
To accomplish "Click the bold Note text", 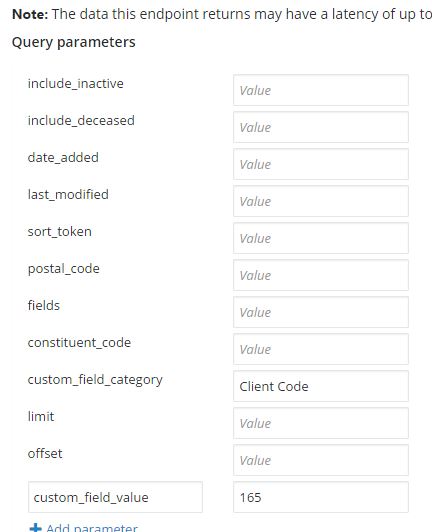I will point(30,14).
